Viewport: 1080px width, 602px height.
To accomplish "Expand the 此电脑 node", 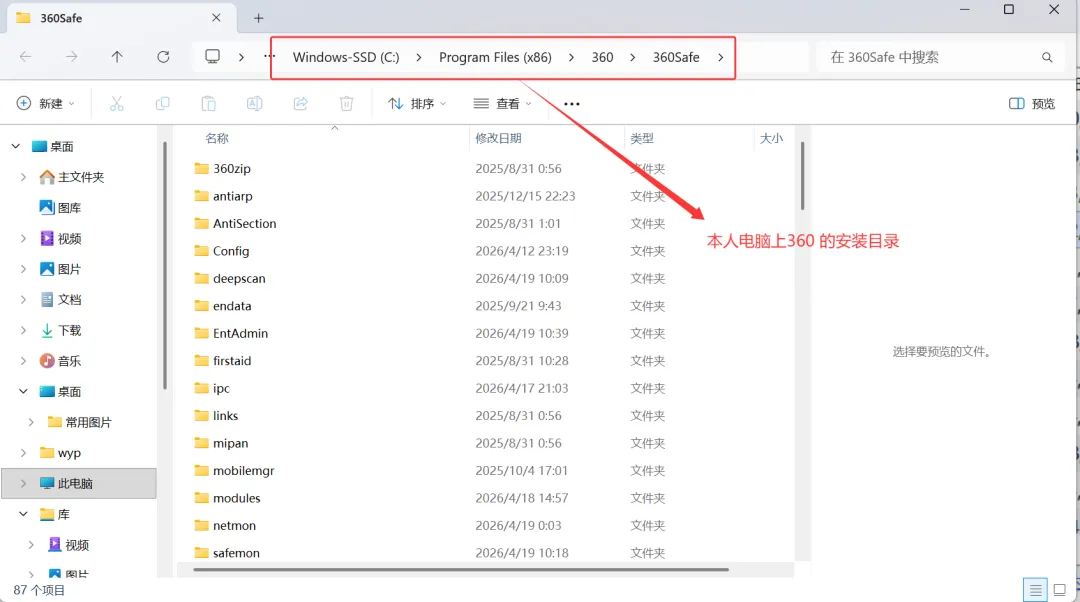I will (x=23, y=484).
